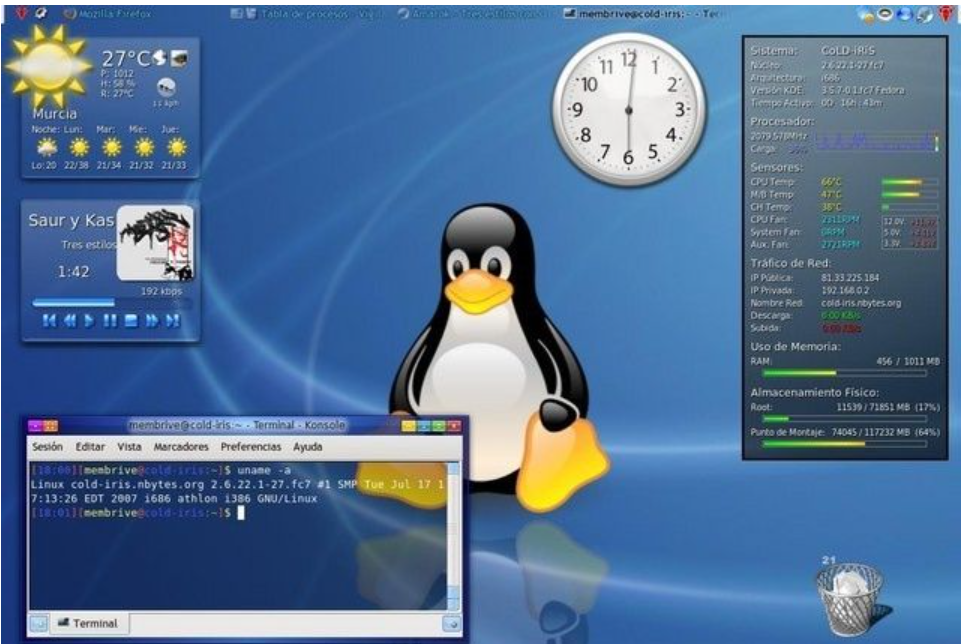Image resolution: width=963 pixels, height=644 pixels.
Task: Click the album cover thumbnail
Action: [155, 244]
